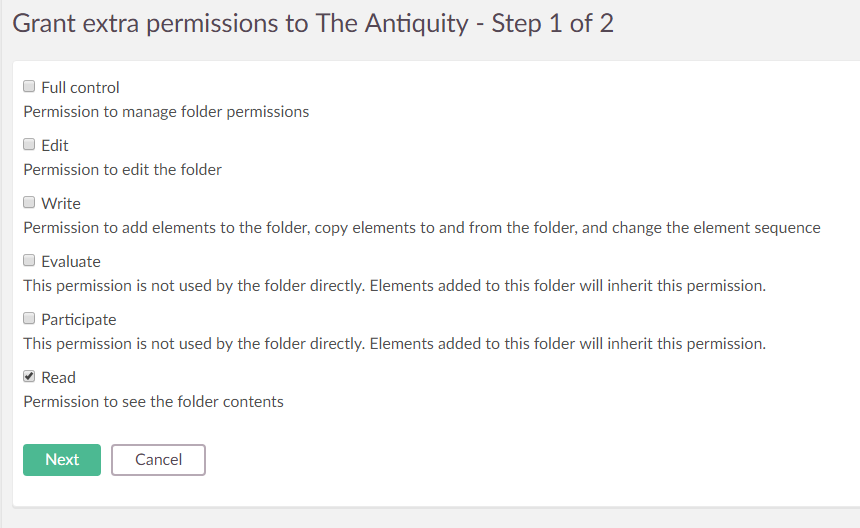Click 'Permission to manage folder permissions' description

166,112
